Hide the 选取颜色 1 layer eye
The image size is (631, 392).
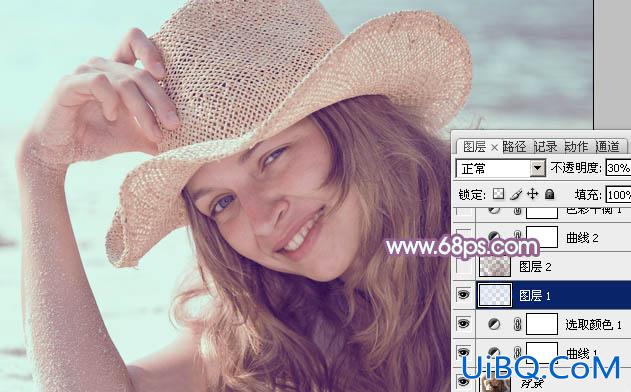coord(464,324)
